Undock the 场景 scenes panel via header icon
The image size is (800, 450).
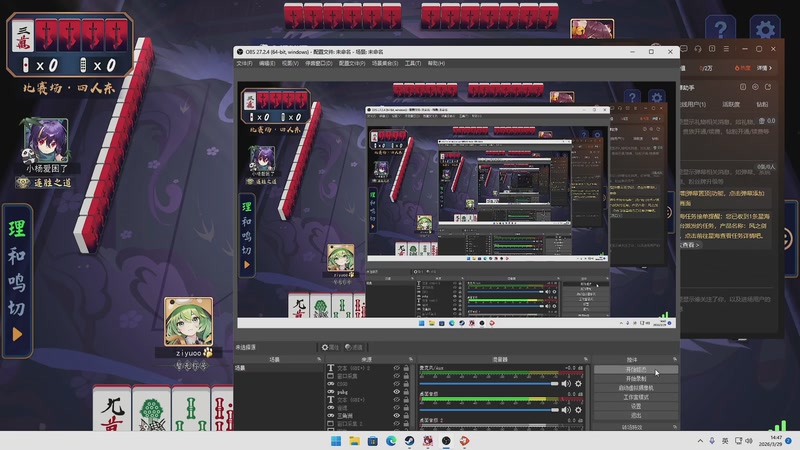(319, 360)
